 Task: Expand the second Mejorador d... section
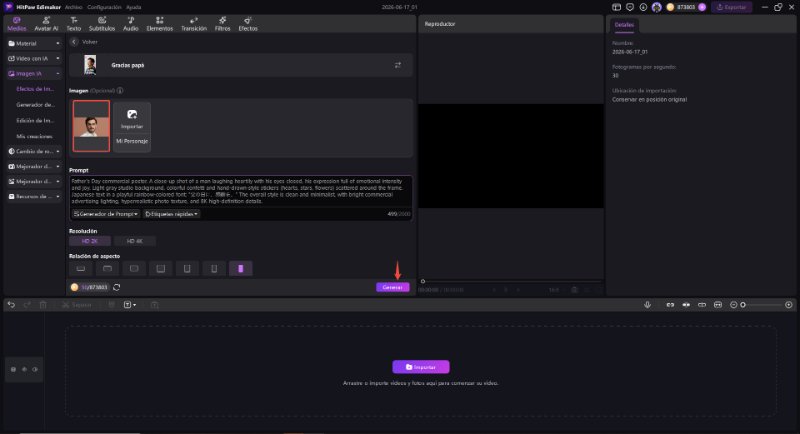pos(34,182)
